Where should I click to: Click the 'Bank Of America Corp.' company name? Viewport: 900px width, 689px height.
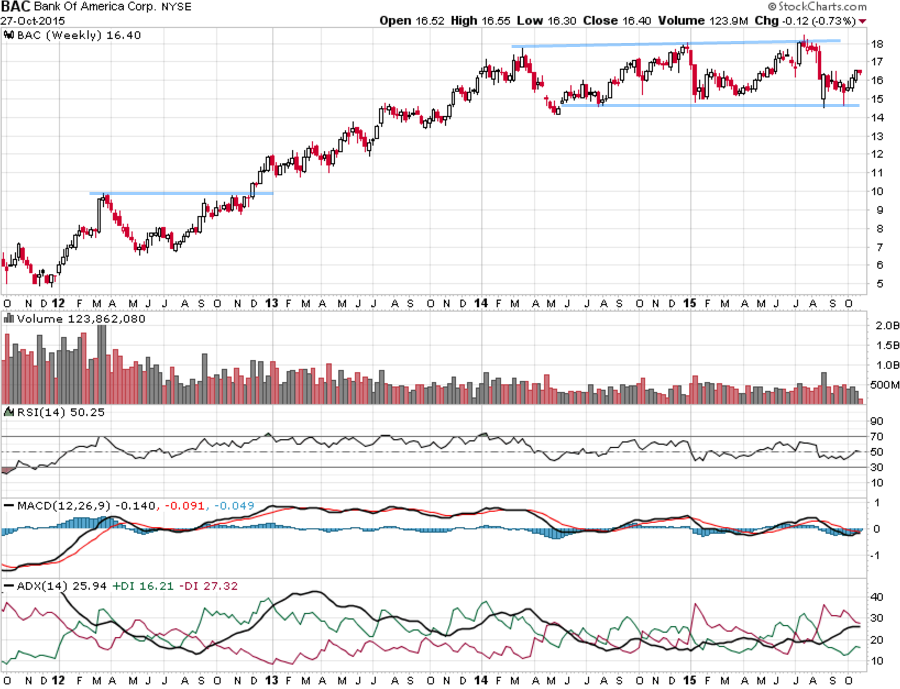point(95,7)
